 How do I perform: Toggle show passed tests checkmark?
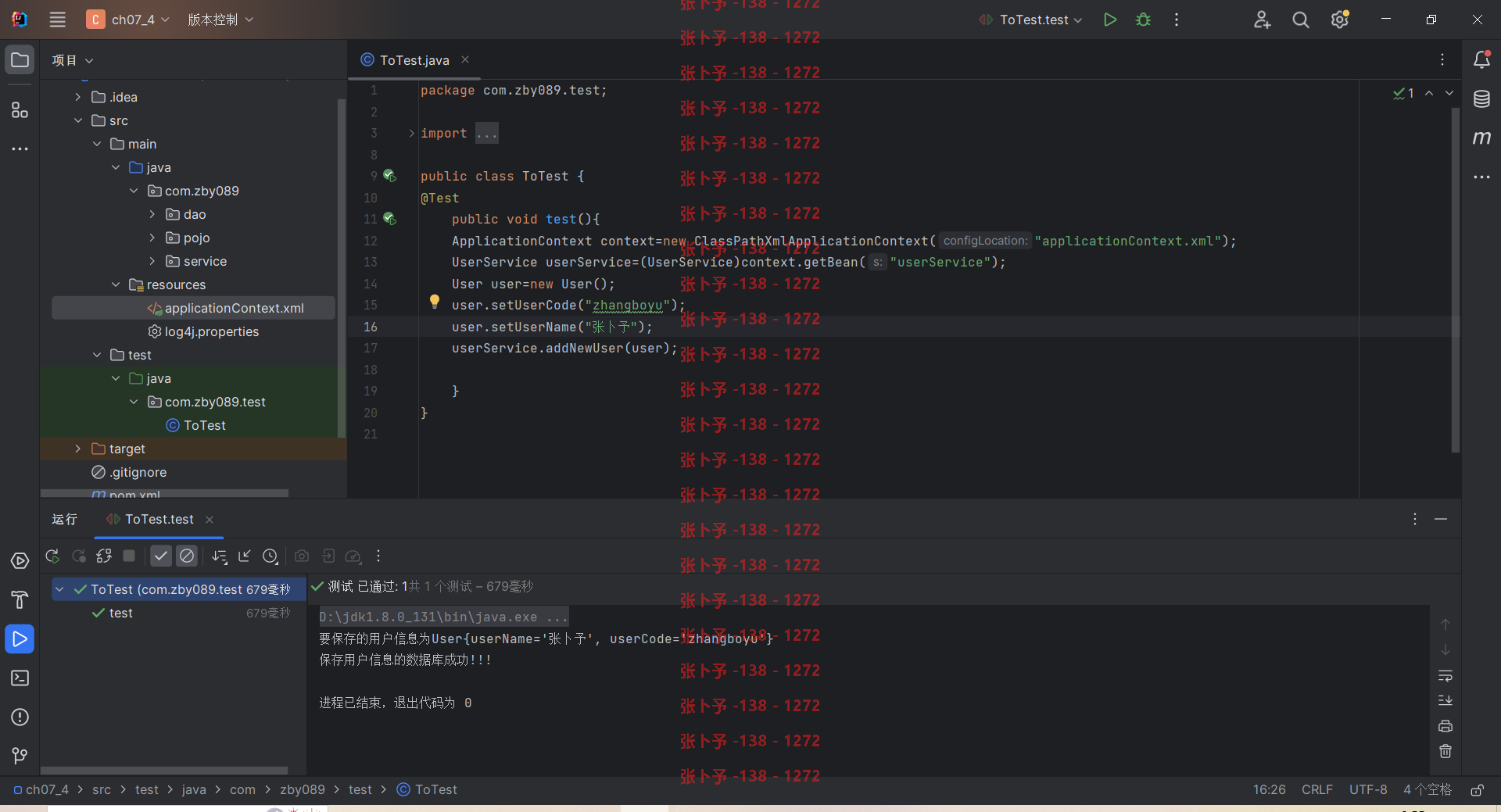161,556
